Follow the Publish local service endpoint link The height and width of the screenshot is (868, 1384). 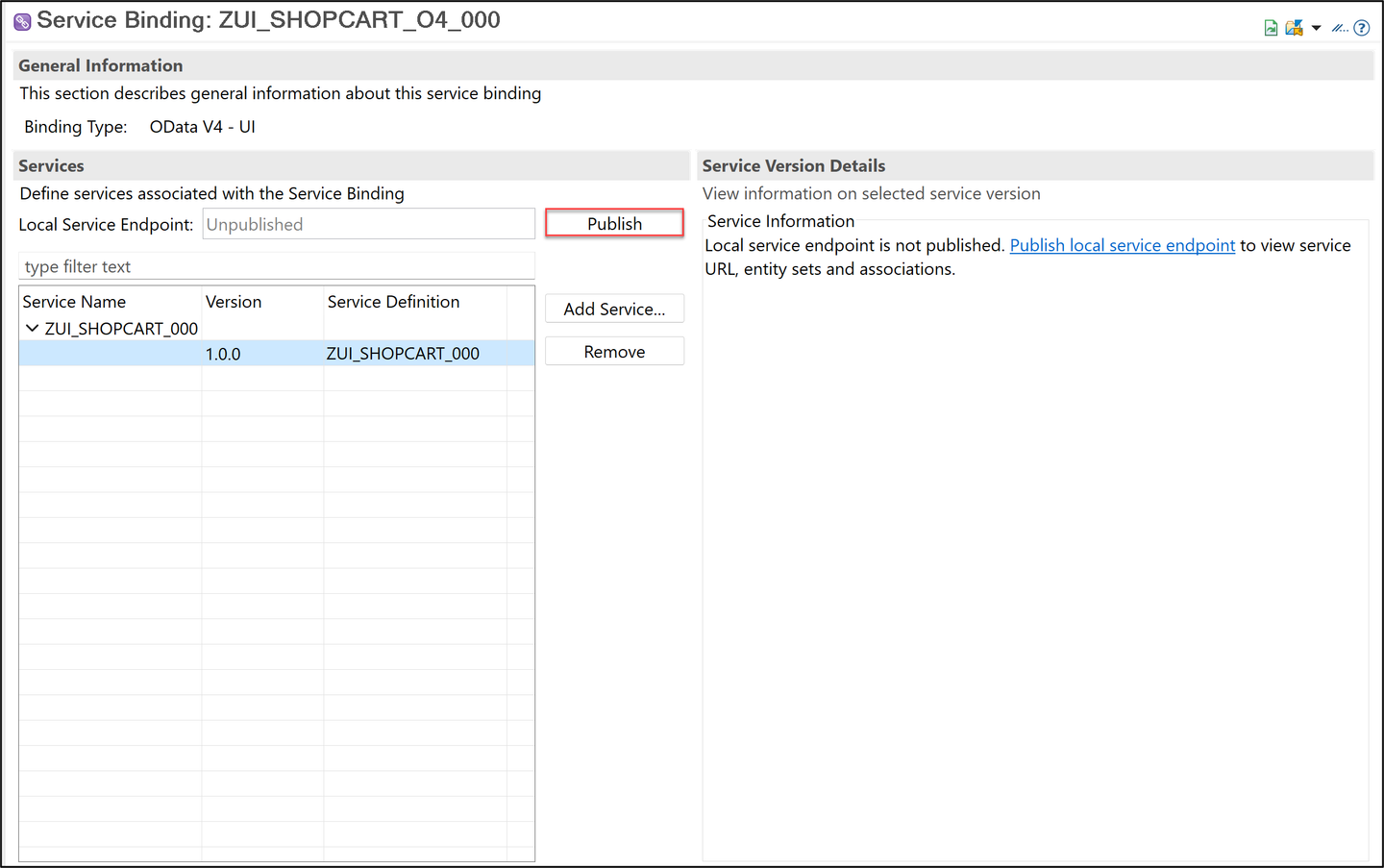tap(1122, 245)
